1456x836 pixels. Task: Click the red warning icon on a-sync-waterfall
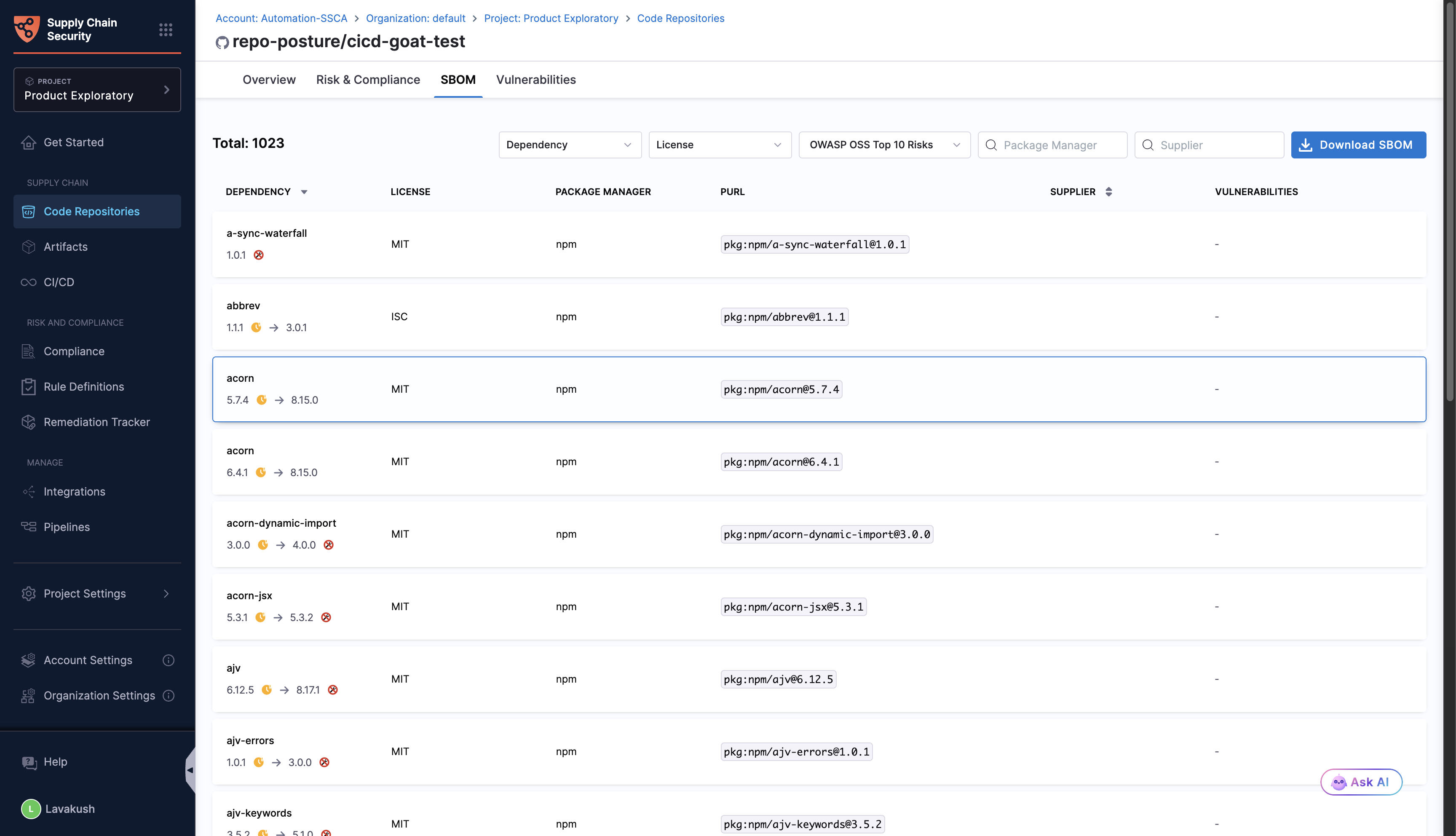click(259, 255)
